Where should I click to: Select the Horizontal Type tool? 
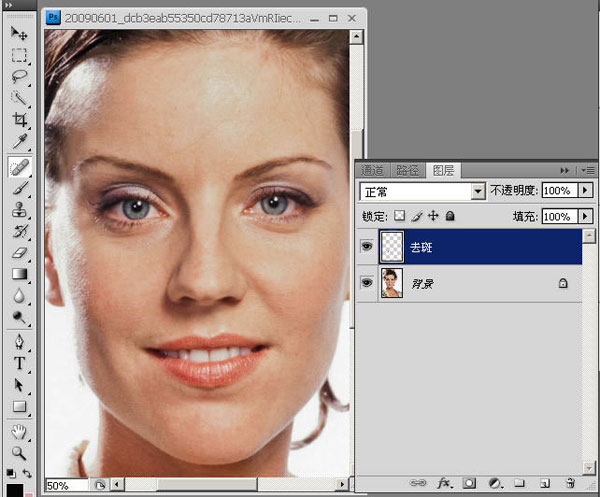19,363
